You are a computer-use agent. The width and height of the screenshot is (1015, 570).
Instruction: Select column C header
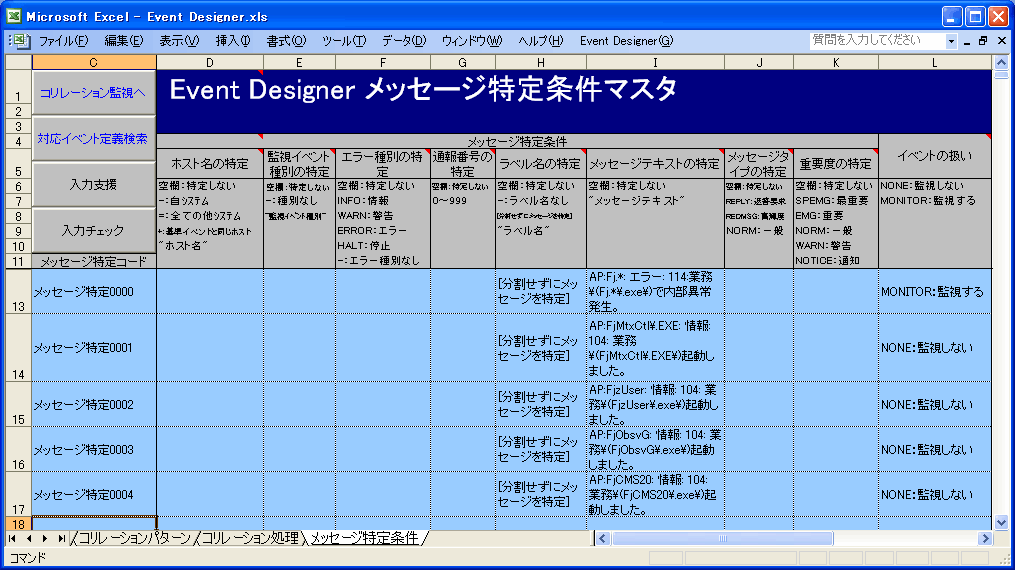[x=94, y=63]
